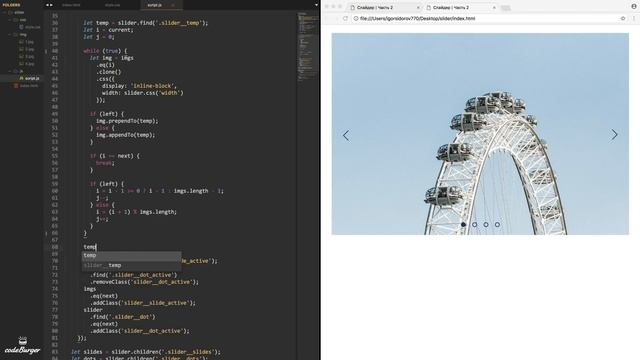Select the third slider dot

(486, 224)
